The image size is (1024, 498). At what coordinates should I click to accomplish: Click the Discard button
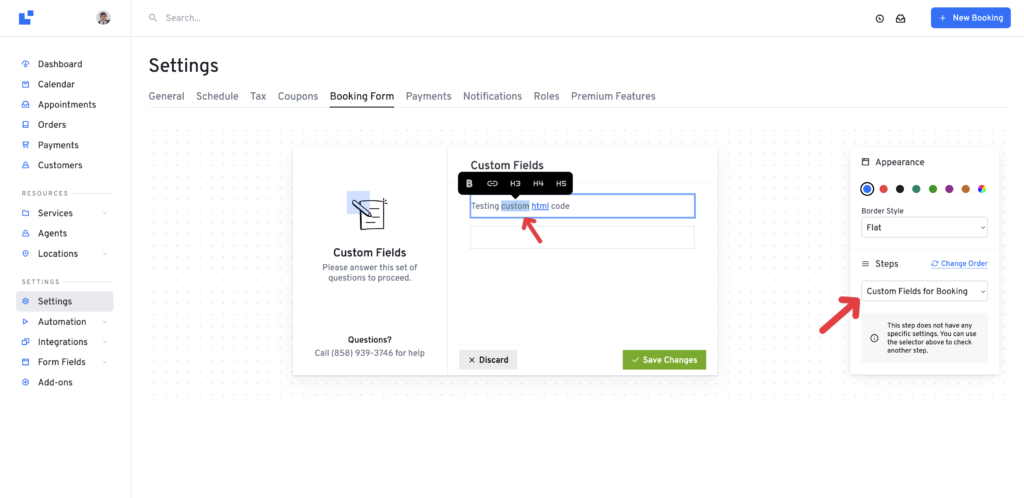[488, 360]
